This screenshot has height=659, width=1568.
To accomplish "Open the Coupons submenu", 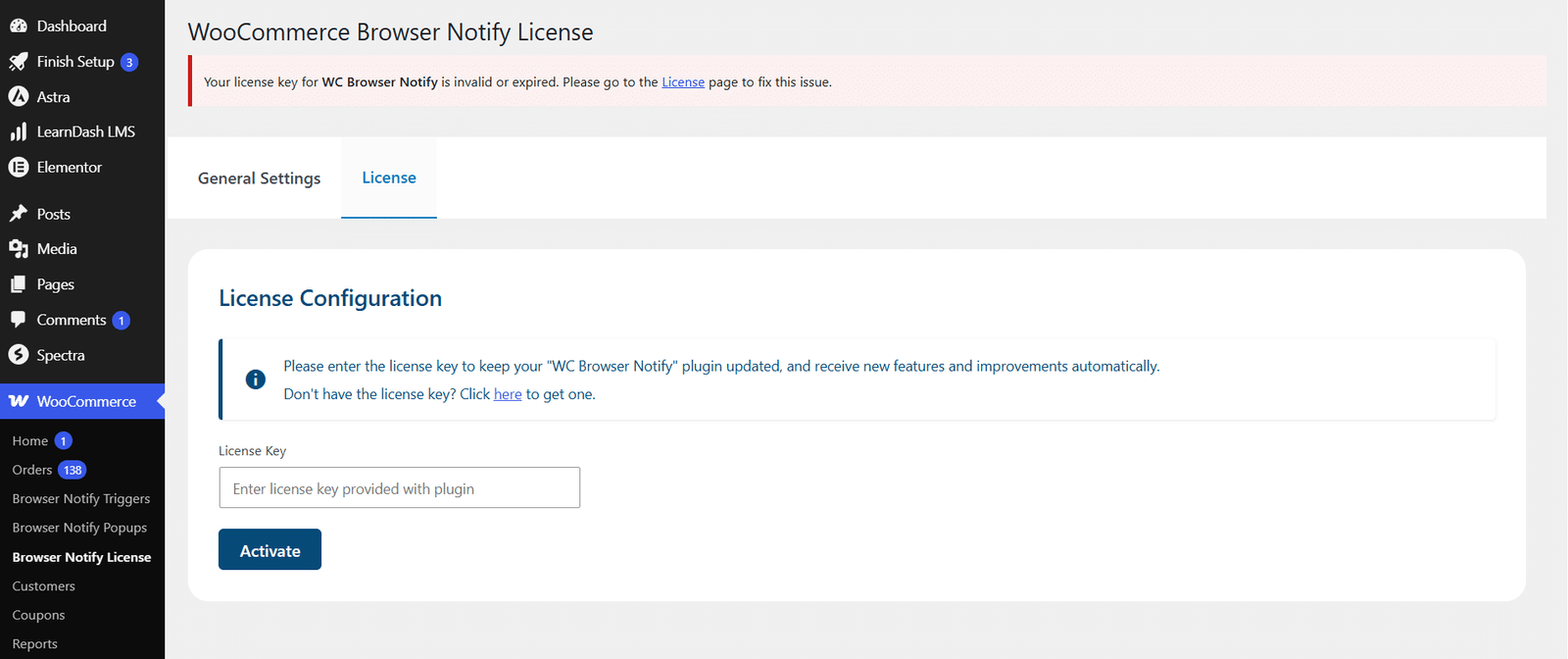I will 38,615.
